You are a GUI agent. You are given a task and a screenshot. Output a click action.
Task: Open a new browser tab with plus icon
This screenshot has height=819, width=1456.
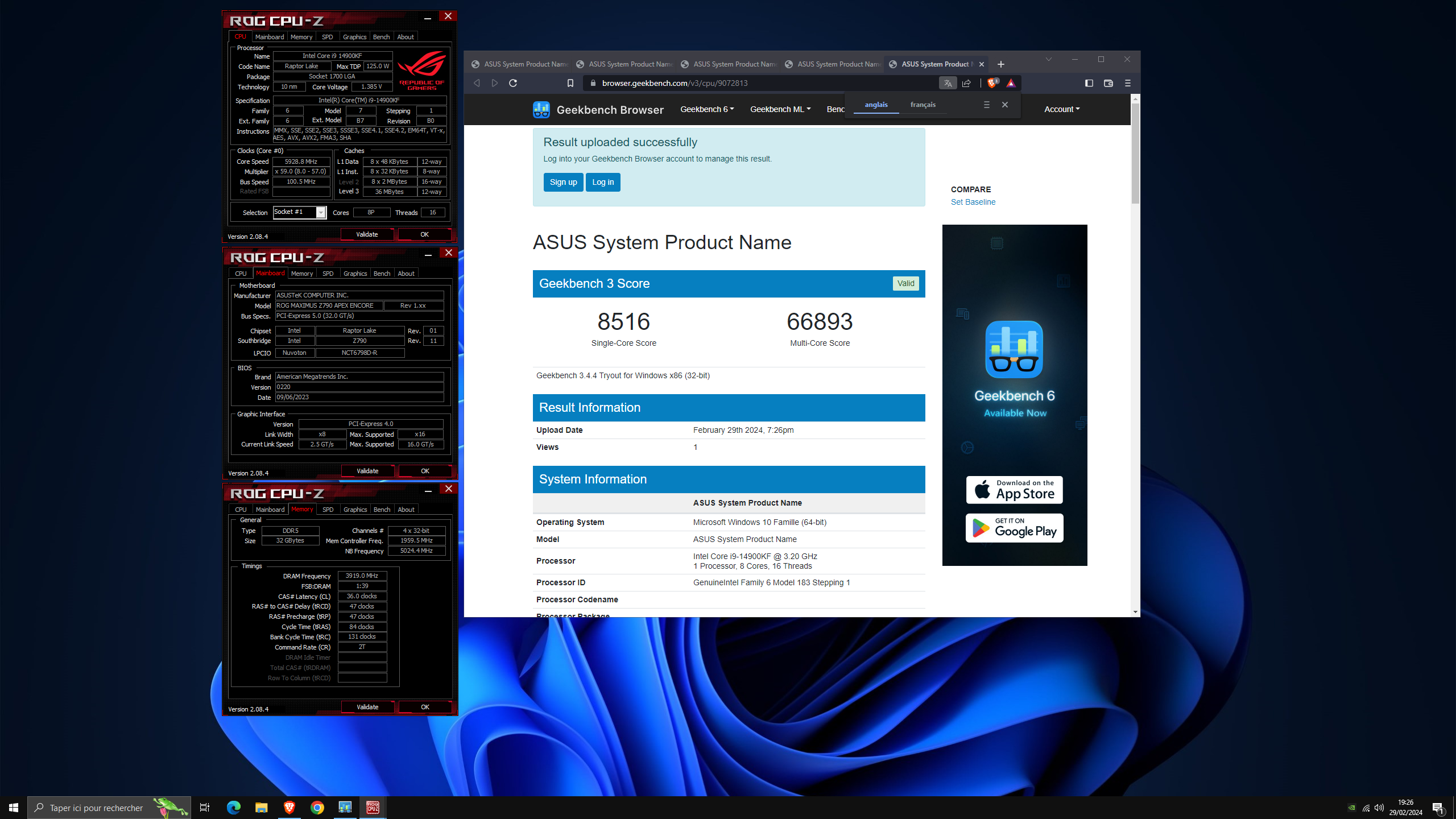click(1001, 64)
